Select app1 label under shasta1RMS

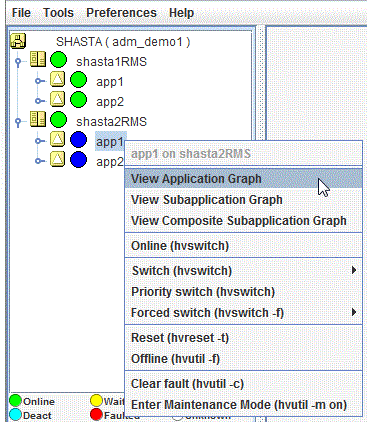click(x=110, y=82)
